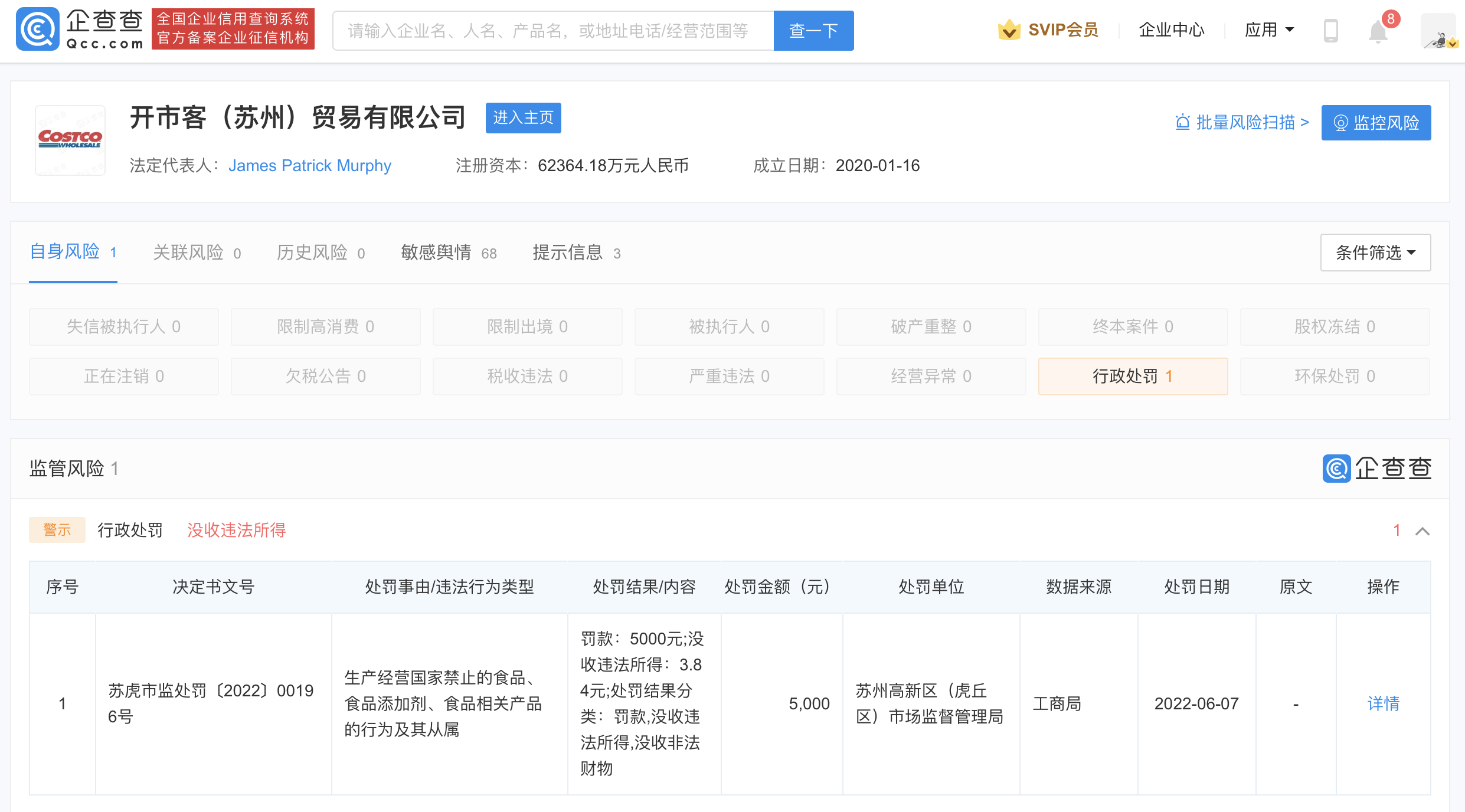
Task: Click 苏州高新区（虎丘区）市场监督管理局 cell
Action: click(930, 703)
